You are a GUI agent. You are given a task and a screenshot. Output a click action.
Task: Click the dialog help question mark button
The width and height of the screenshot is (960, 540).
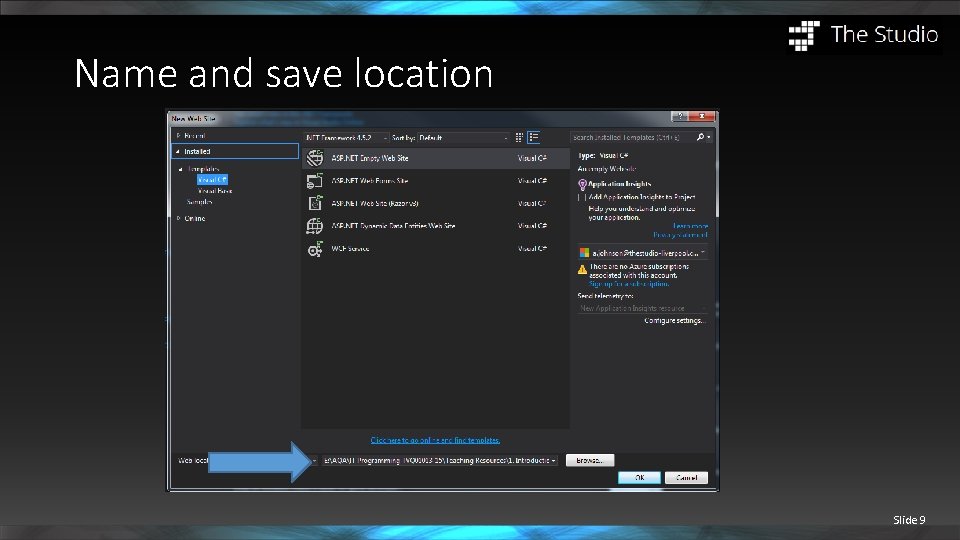coord(680,116)
